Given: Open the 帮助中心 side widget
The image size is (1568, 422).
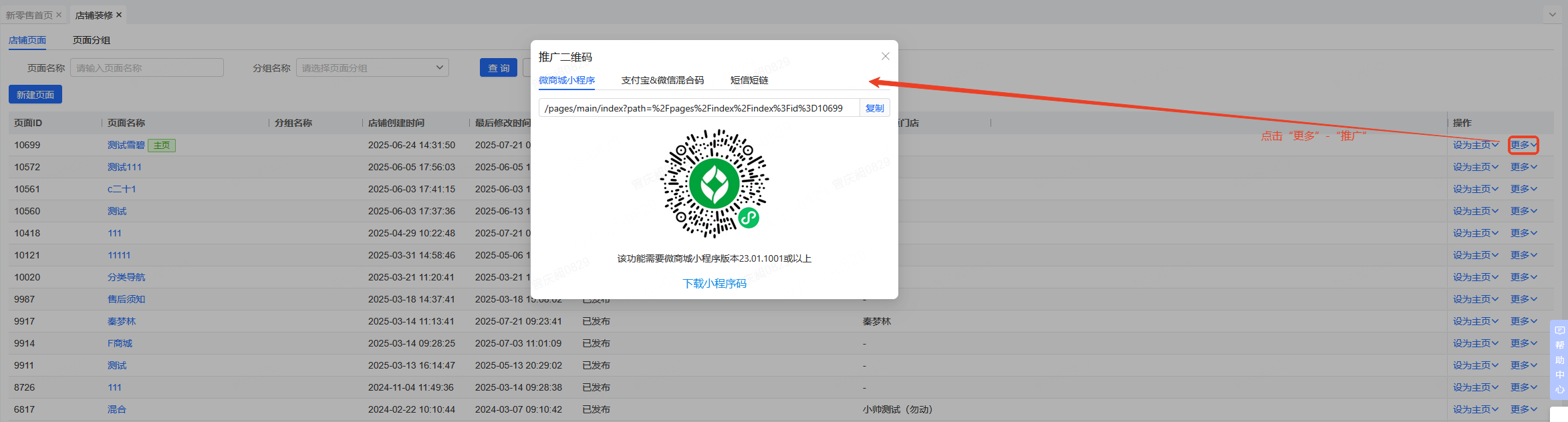Looking at the screenshot, I should tap(1559, 361).
